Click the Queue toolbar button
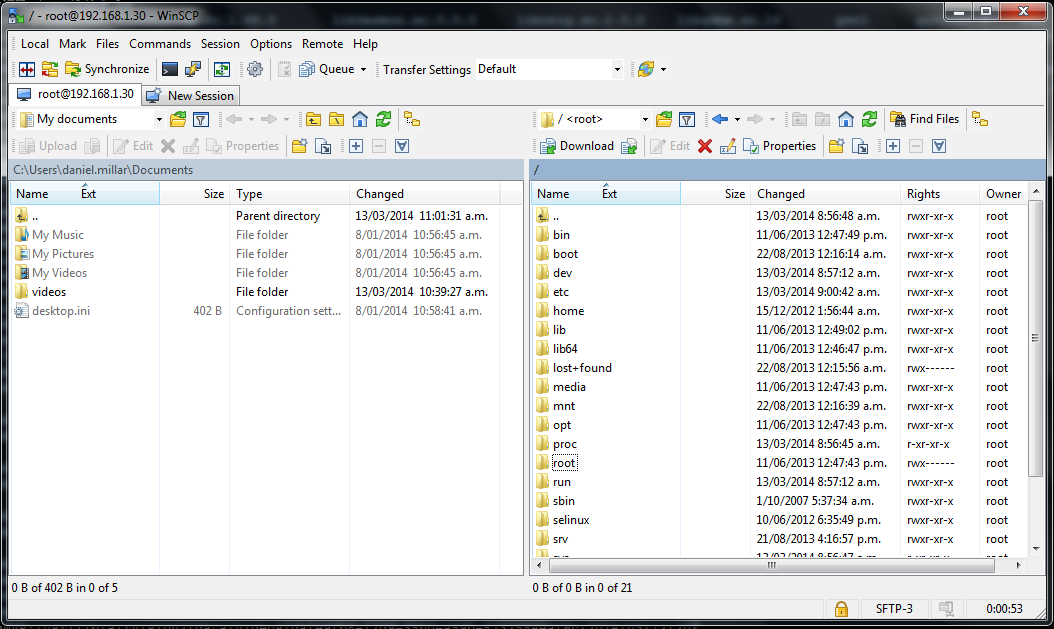The image size is (1054, 629). [327, 69]
